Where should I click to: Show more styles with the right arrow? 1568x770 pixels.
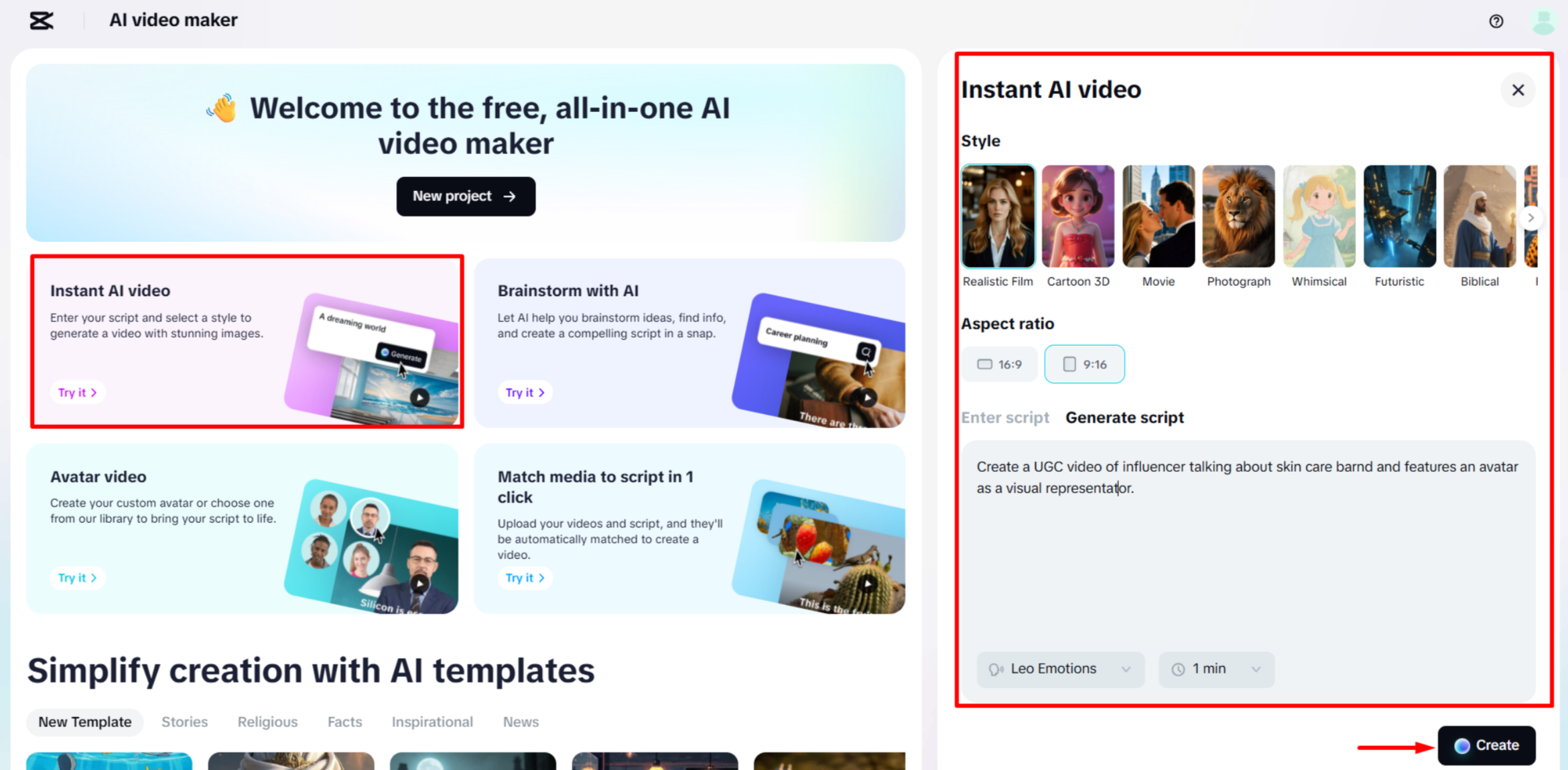coord(1530,218)
